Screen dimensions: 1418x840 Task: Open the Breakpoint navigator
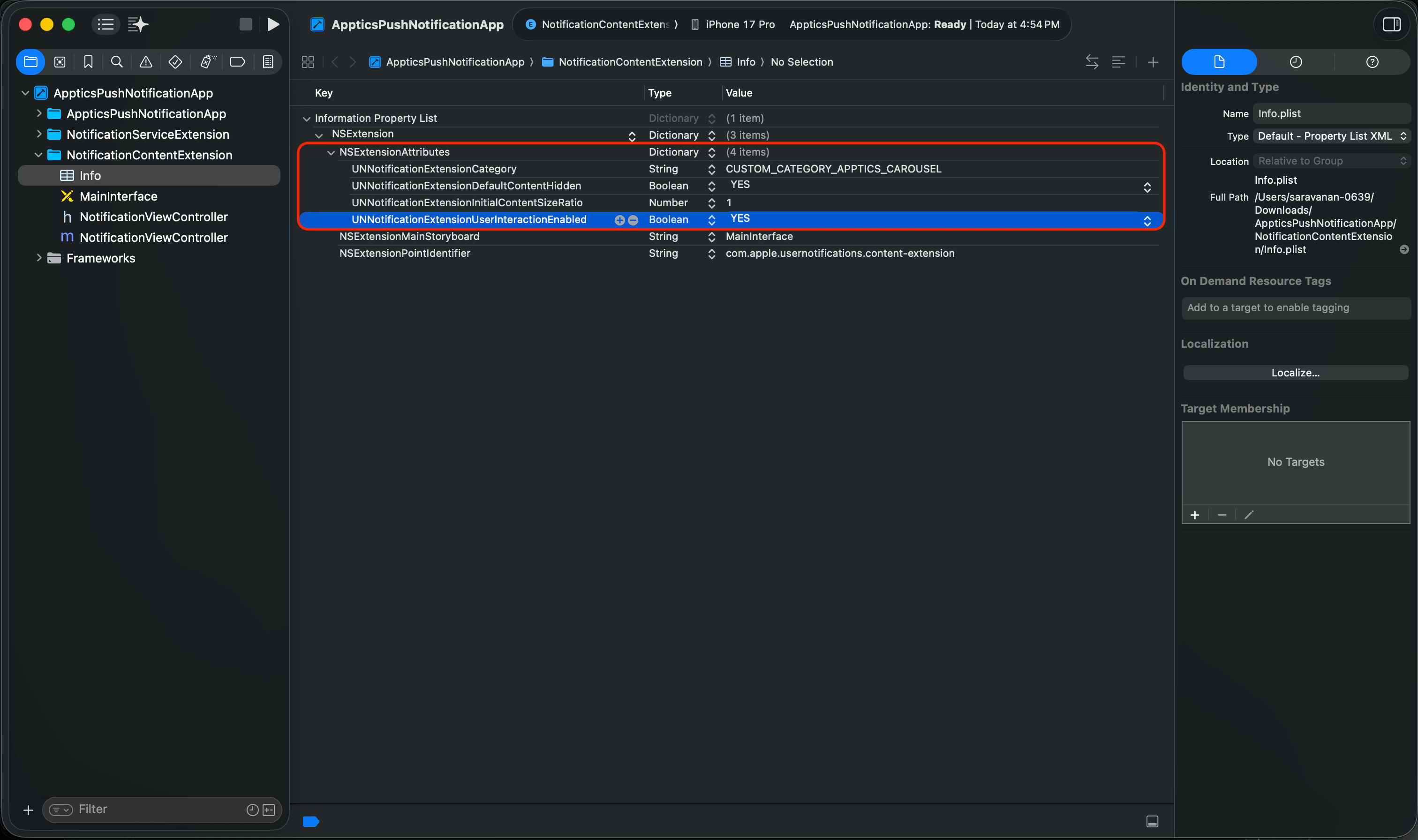coord(237,62)
